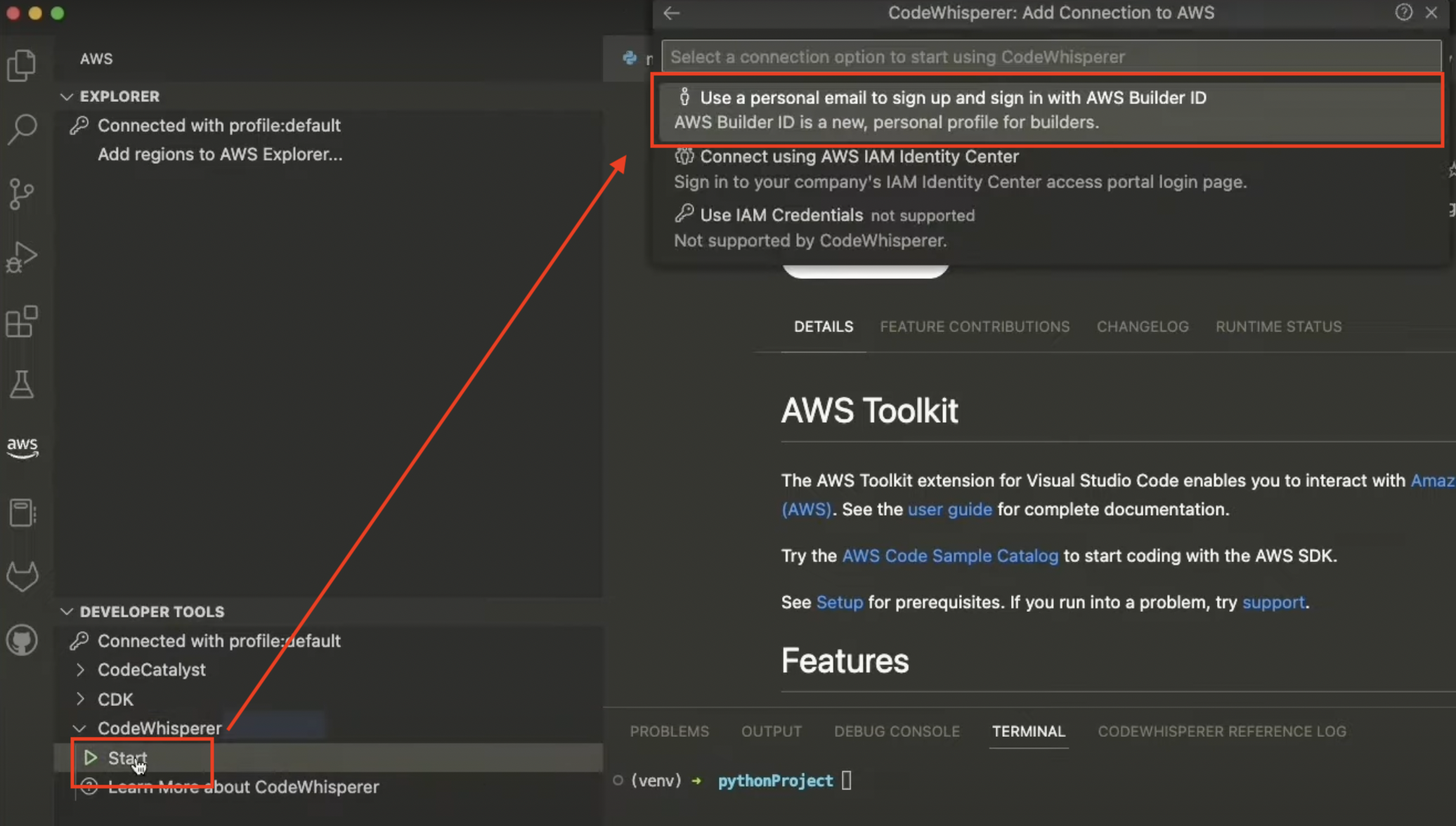This screenshot has width=1456, height=826.
Task: Open the GitLens panel icon
Action: (x=22, y=577)
